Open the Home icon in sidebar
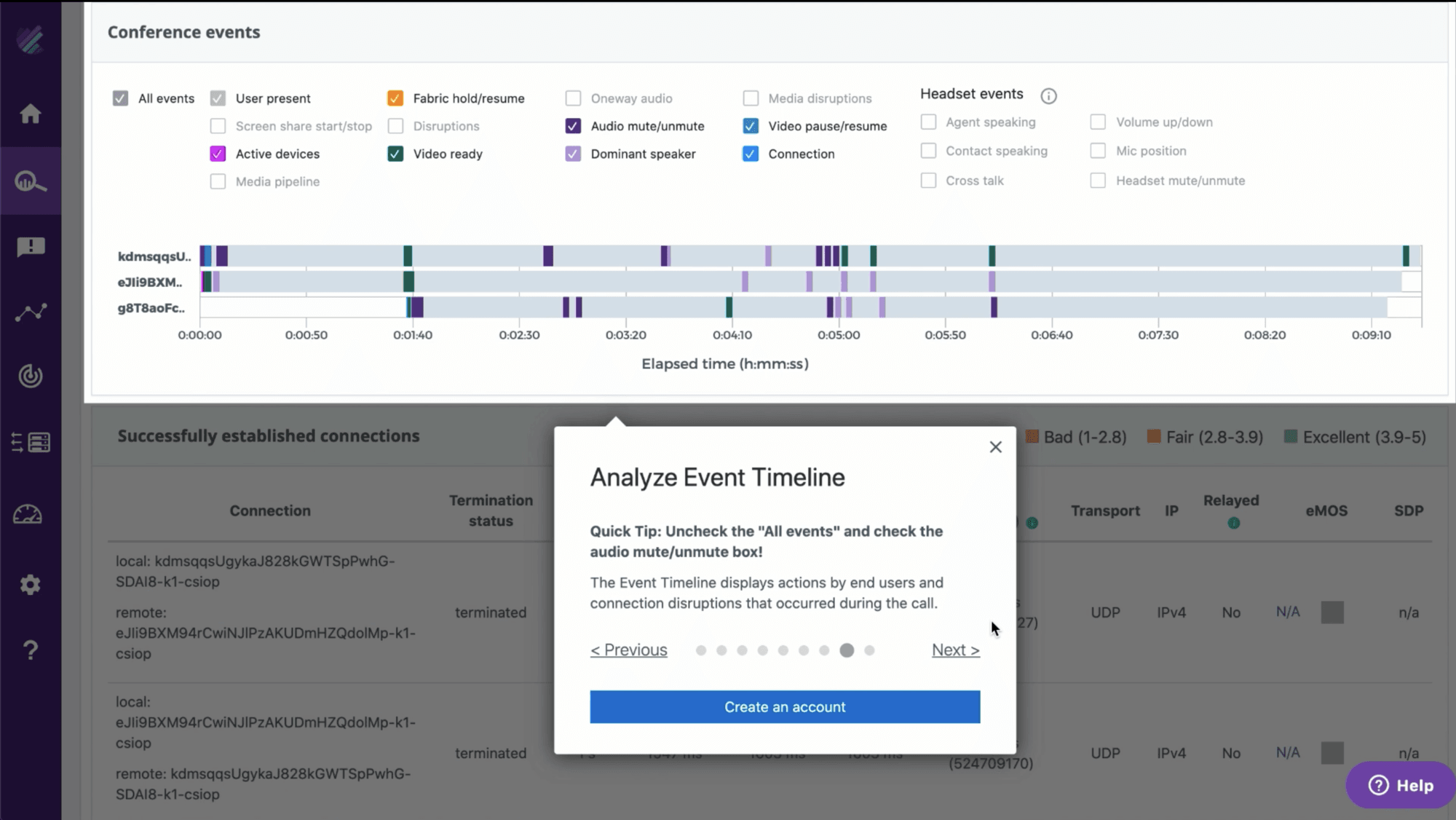 pyautogui.click(x=31, y=114)
